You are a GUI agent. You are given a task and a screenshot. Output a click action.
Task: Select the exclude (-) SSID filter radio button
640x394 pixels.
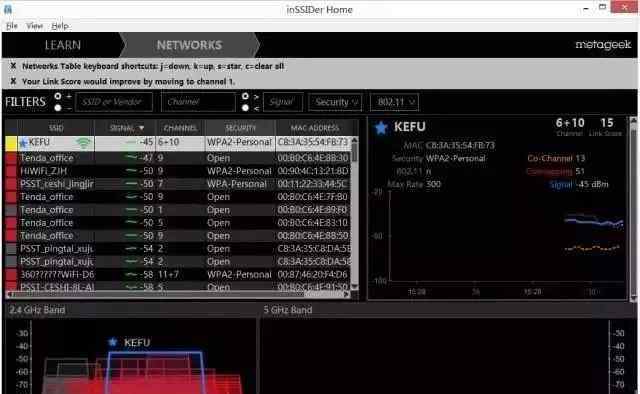click(x=58, y=108)
